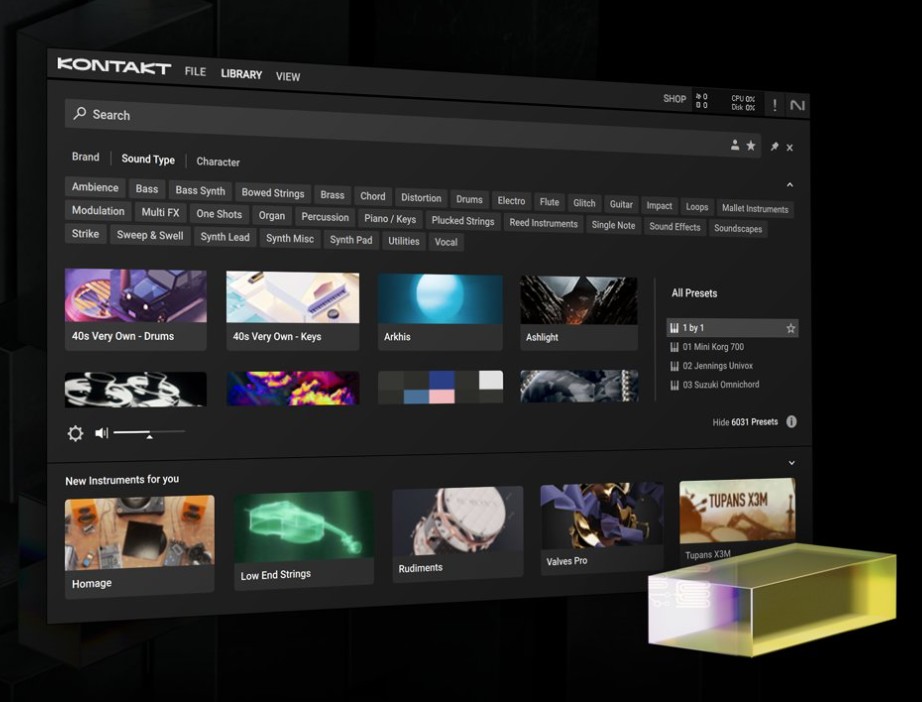Viewport: 922px width, 702px height.
Task: Select the Bowed Strings tag
Action: coord(273,193)
